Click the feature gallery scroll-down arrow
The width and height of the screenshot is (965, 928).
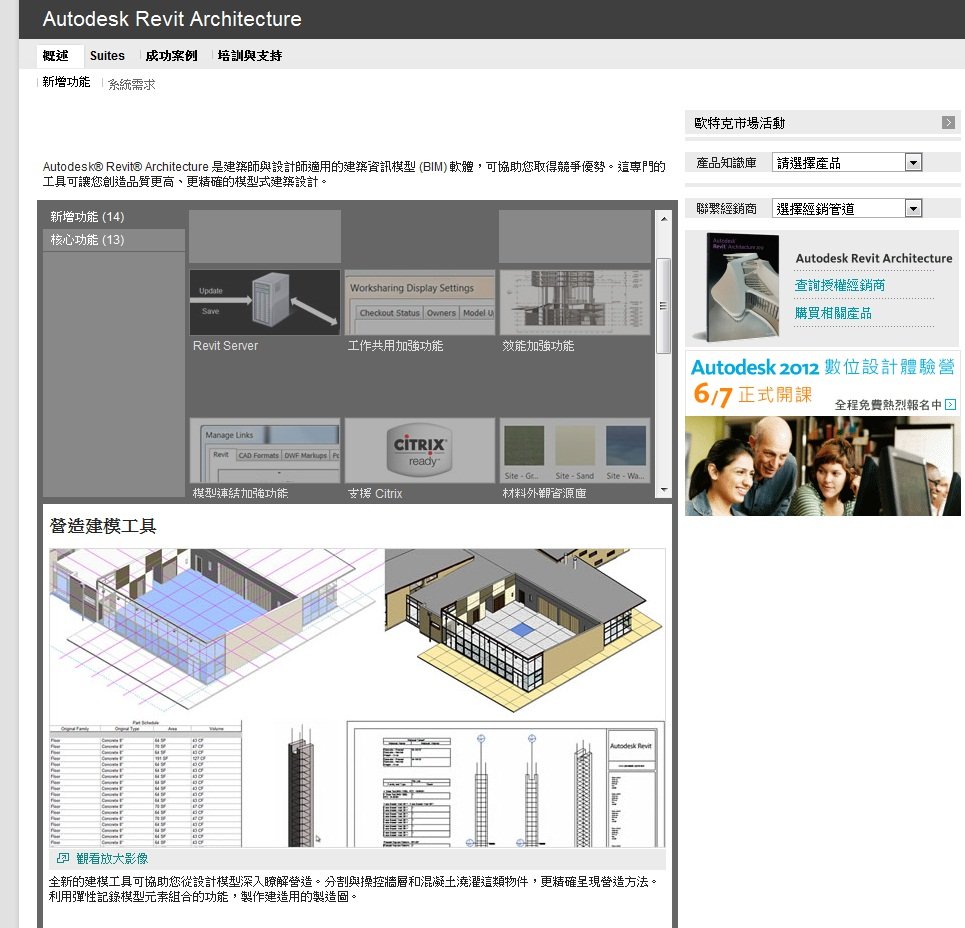663,490
